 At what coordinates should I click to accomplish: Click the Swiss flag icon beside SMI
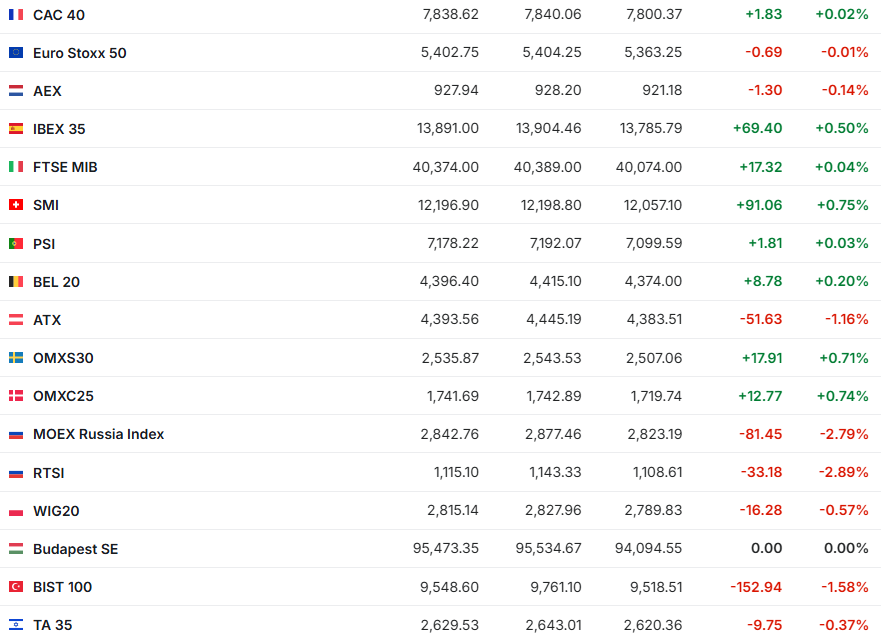pyautogui.click(x=16, y=205)
